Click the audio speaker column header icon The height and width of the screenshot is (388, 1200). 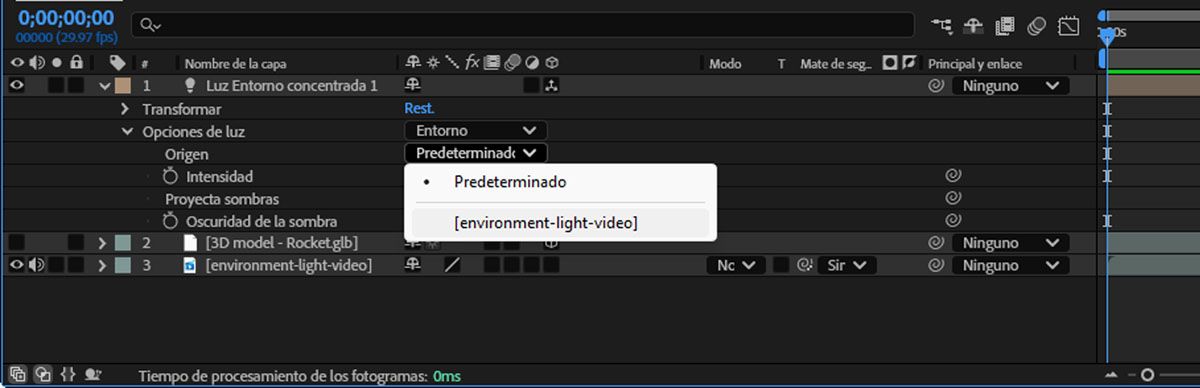point(38,63)
